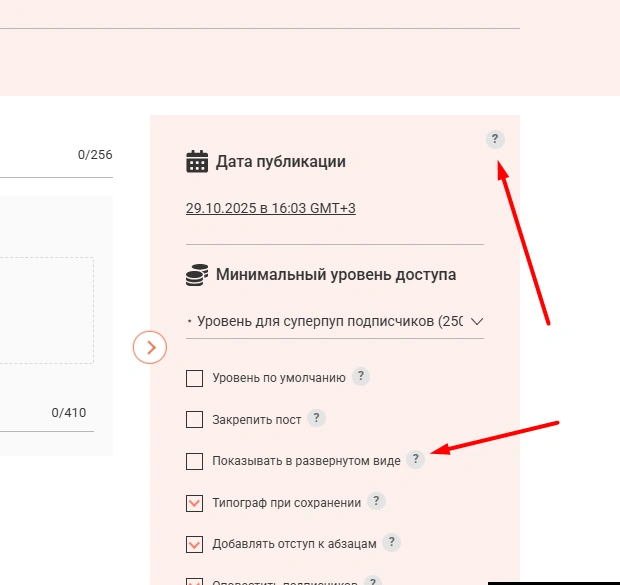620x585 pixels.
Task: Click the Минимальный уровень доступа heading
Action: 336,275
